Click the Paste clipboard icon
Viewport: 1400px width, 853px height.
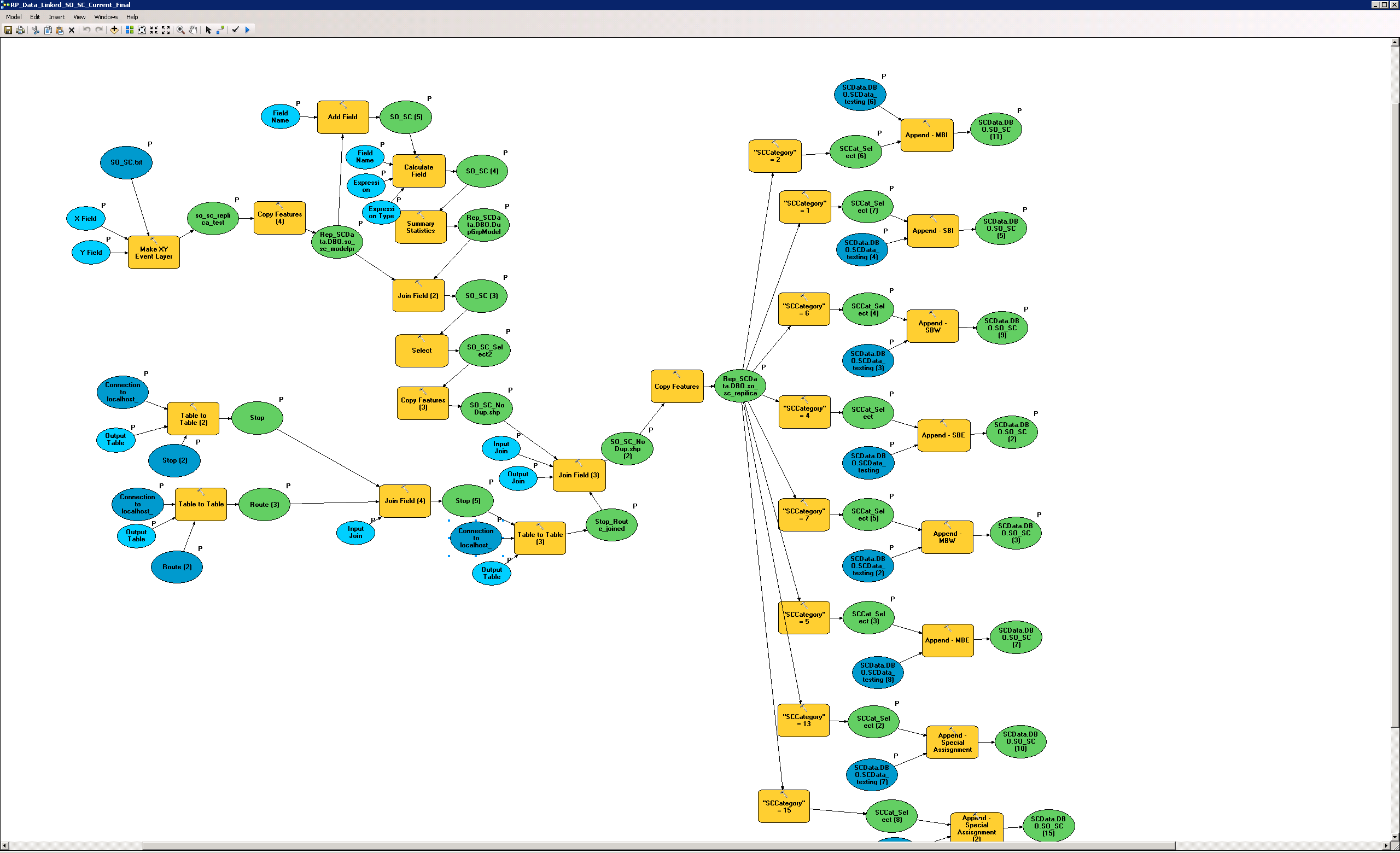(60, 30)
